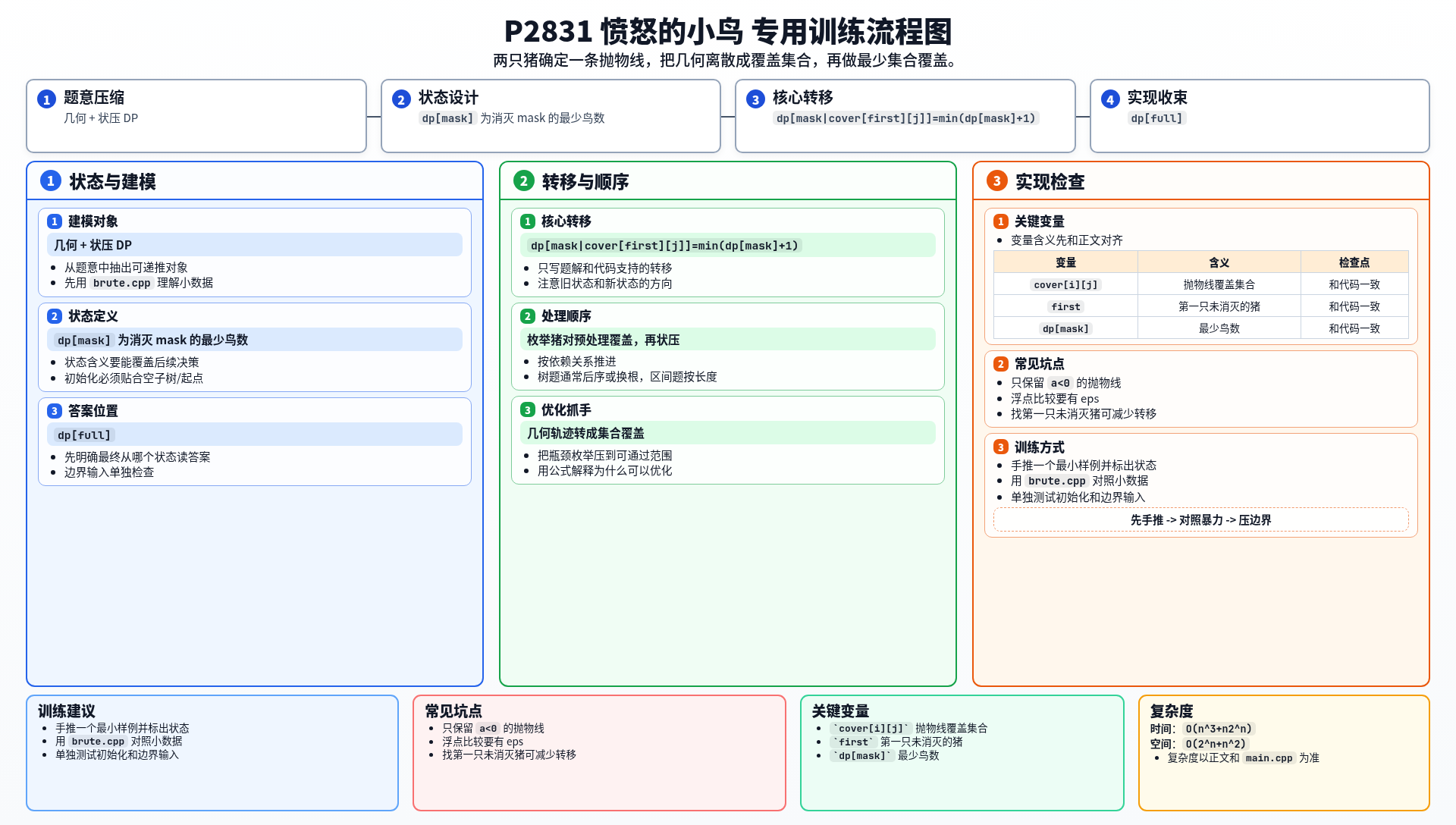Click the 训练建议 heading in the bottom card
1456x825 pixels.
coord(67,711)
